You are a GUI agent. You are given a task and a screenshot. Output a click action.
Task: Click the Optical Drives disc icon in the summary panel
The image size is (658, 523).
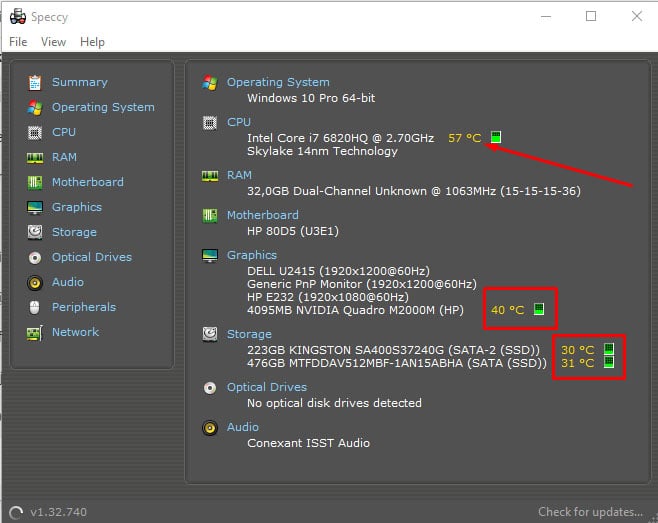210,387
